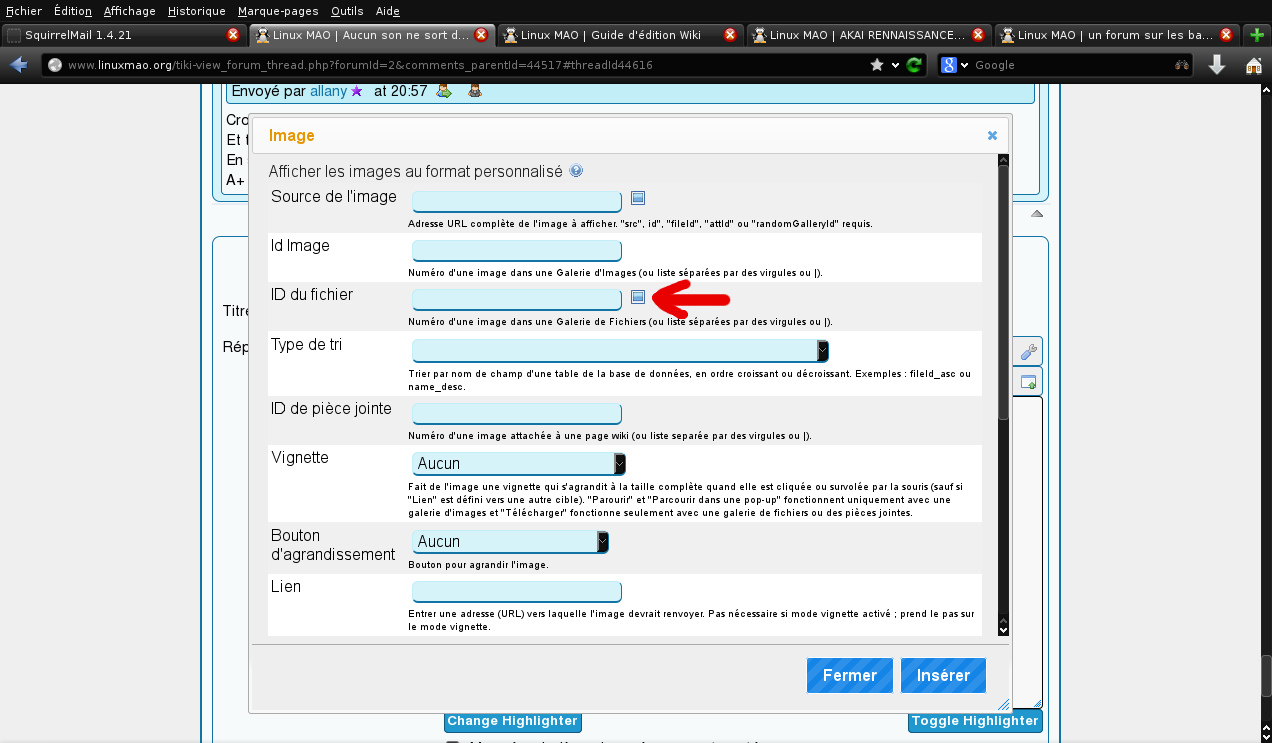Open the Édition menu

[74, 11]
